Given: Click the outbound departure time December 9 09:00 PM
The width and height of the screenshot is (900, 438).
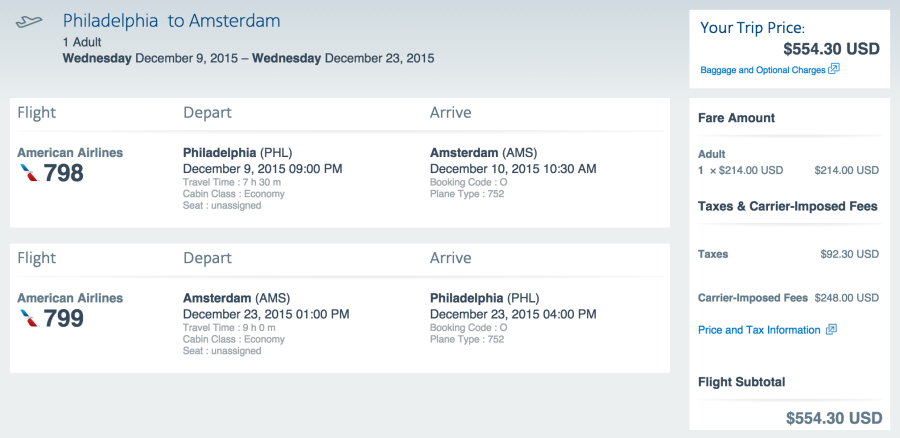Looking at the screenshot, I should point(262,169).
